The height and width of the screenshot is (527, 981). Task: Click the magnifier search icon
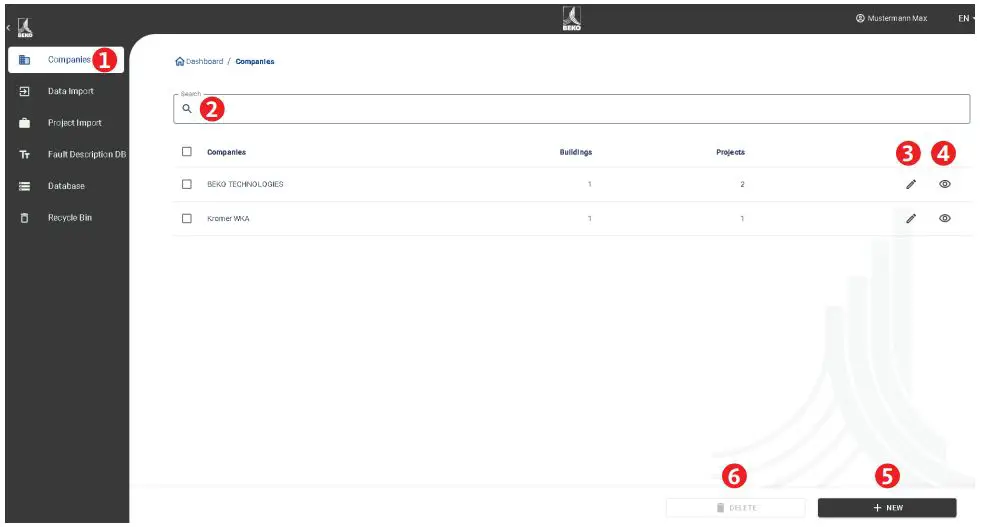(x=187, y=109)
